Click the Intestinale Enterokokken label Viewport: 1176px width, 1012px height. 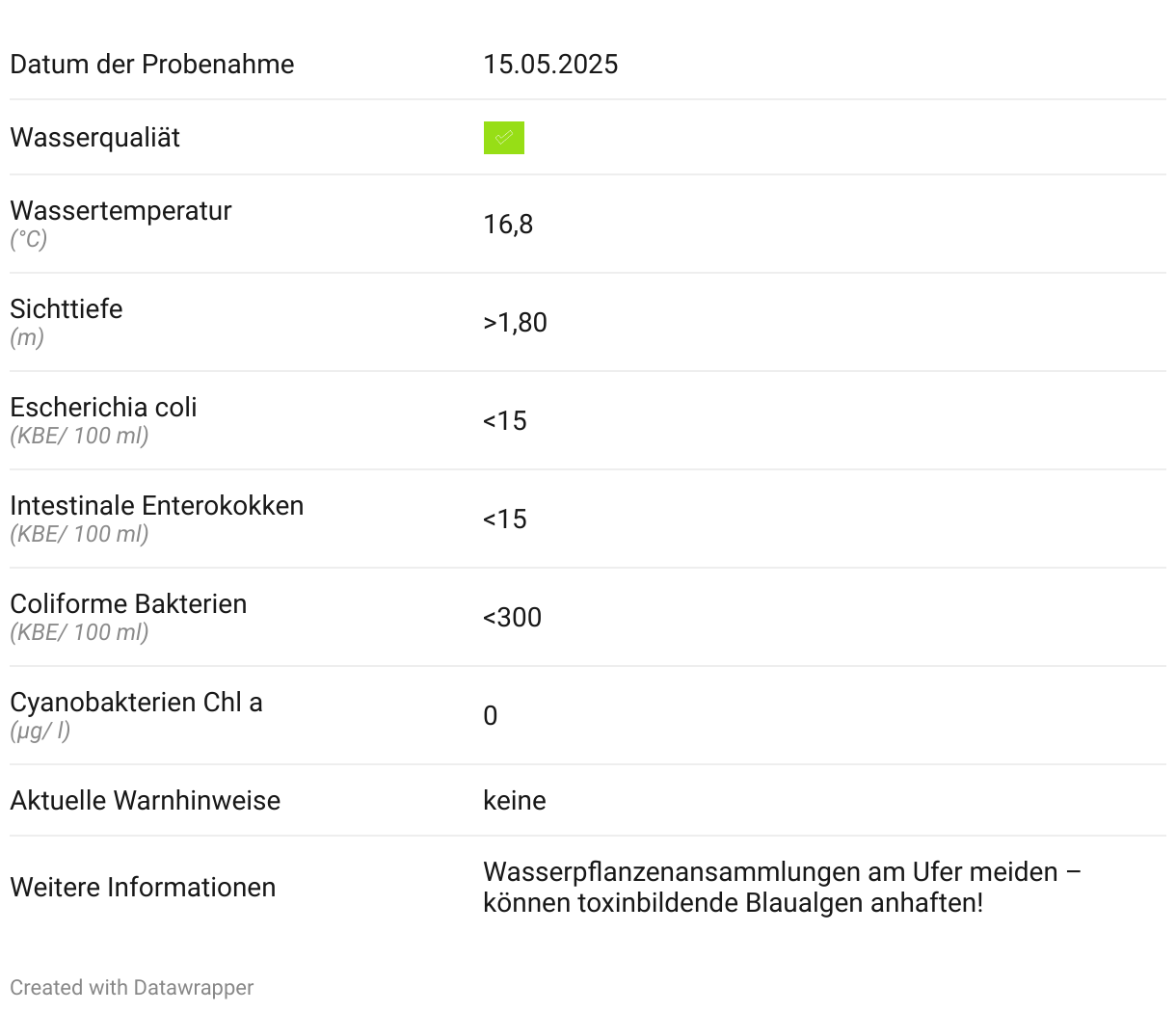point(157,506)
